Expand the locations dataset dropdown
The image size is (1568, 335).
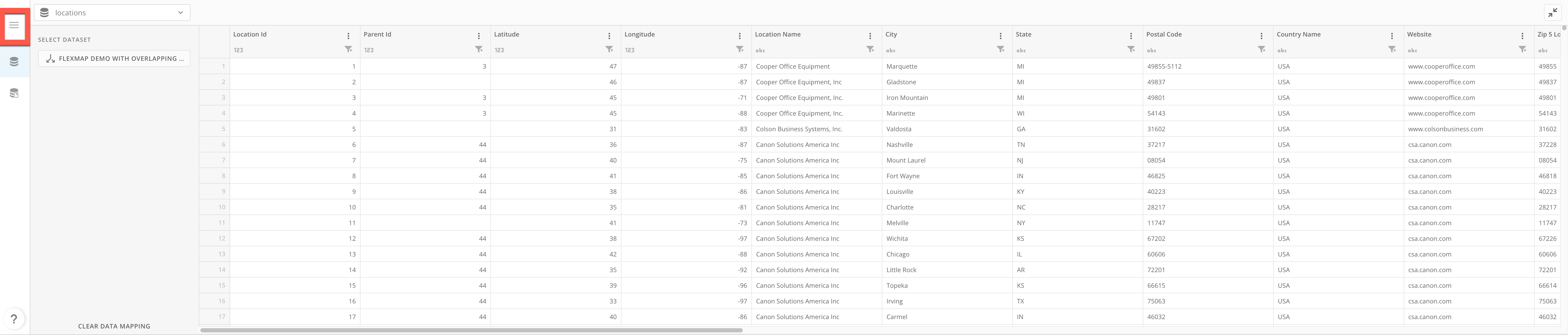(180, 13)
